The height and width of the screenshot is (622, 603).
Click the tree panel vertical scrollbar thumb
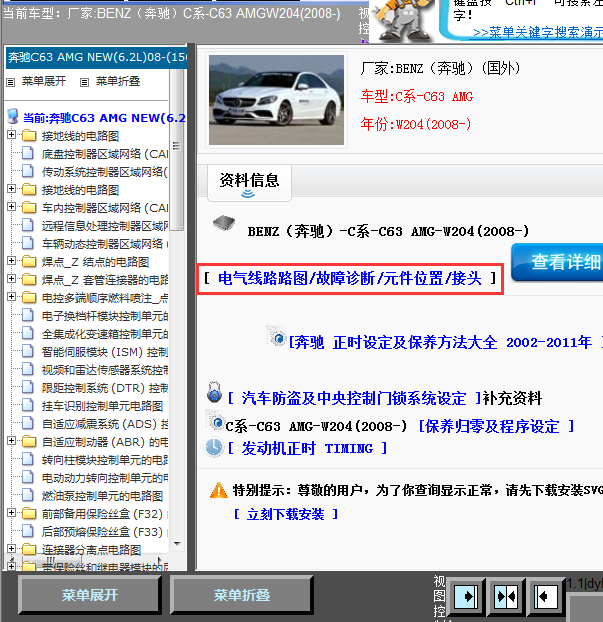click(177, 150)
